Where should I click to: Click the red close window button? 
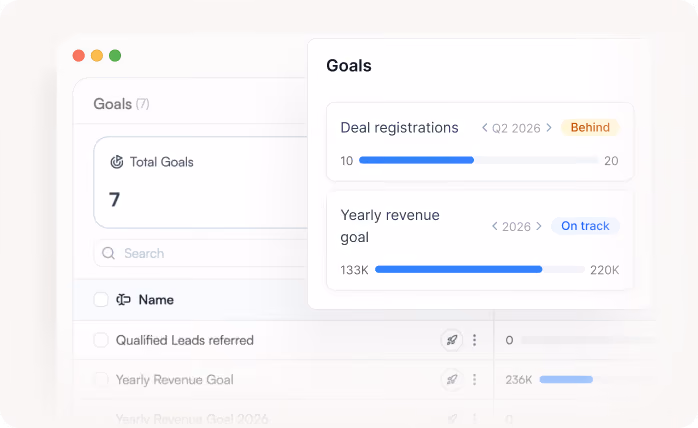pos(79,56)
